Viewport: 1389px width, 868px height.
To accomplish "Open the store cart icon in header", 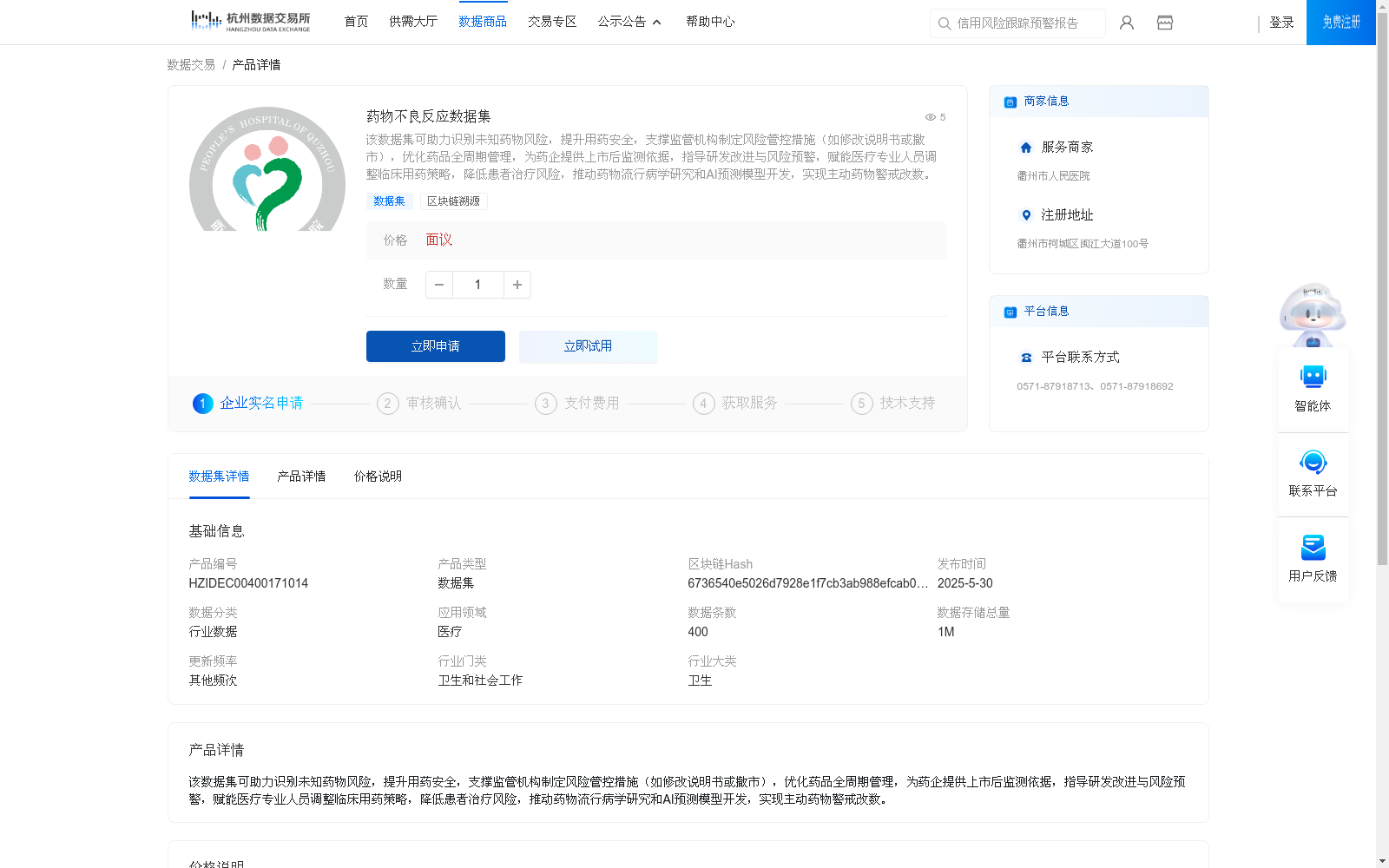I will (1165, 23).
